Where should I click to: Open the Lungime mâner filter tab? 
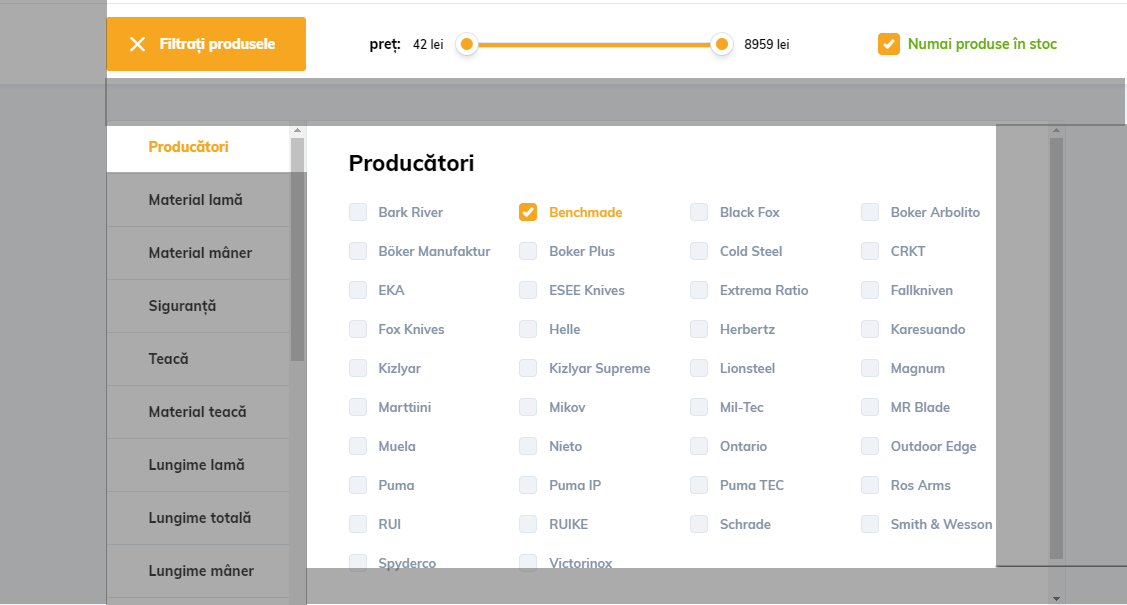tap(199, 571)
